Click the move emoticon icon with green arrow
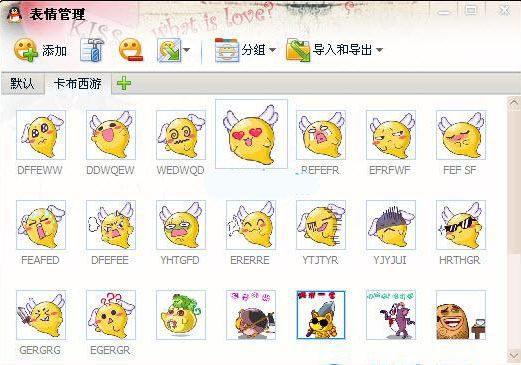 coord(169,51)
